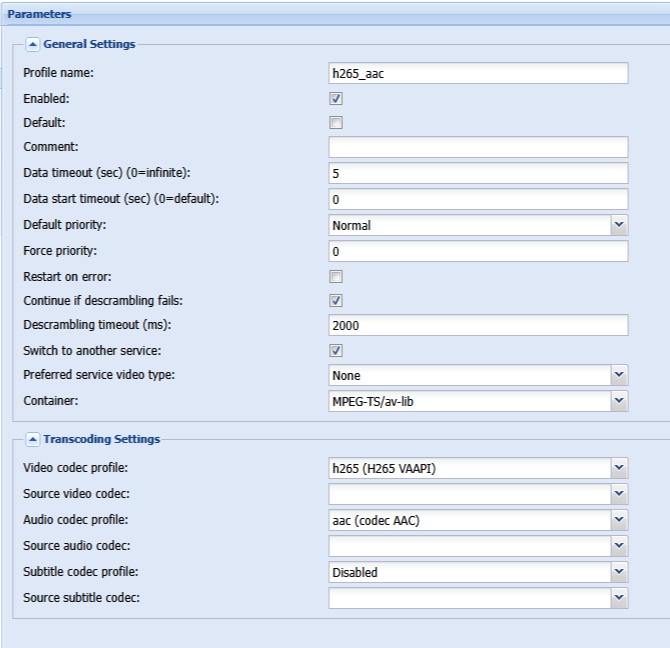Uncheck Continue if descrambling fails

pos(336,301)
